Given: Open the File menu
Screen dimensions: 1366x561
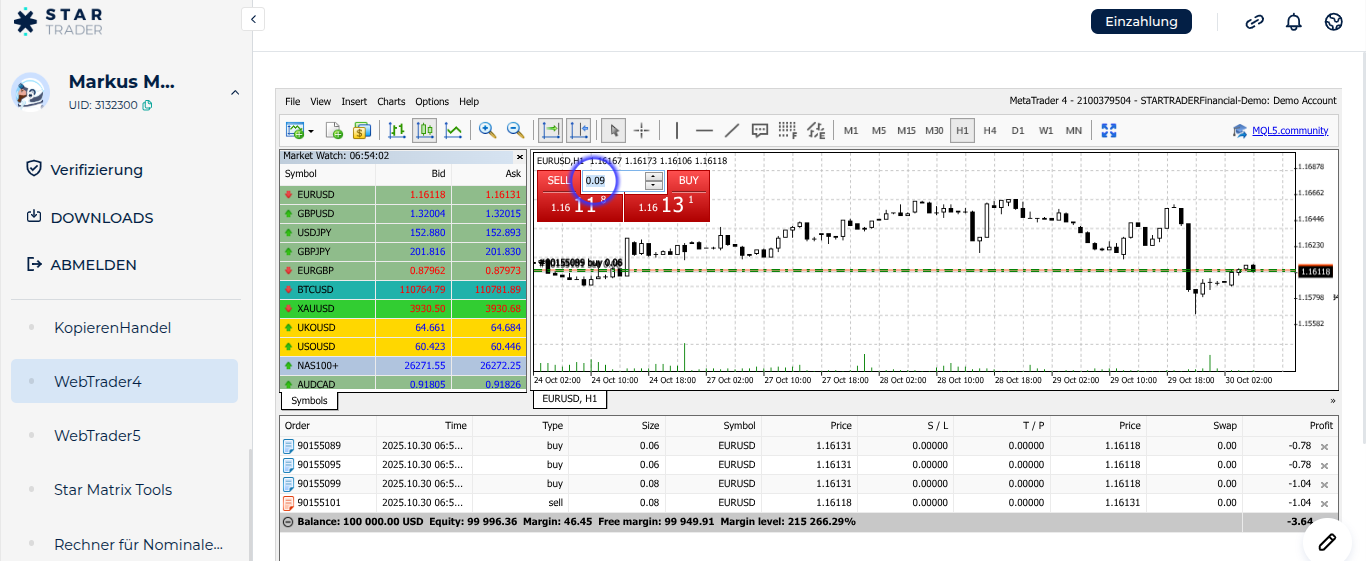Looking at the screenshot, I should coord(293,101).
